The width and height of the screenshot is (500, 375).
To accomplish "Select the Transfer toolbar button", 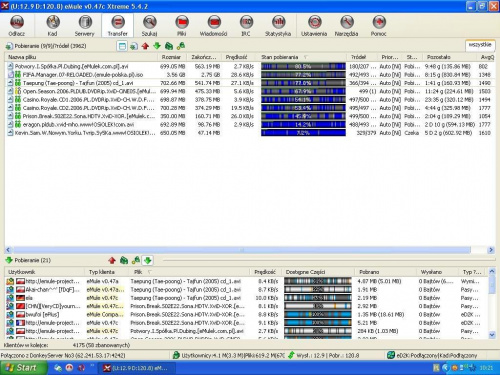I will coord(118,26).
